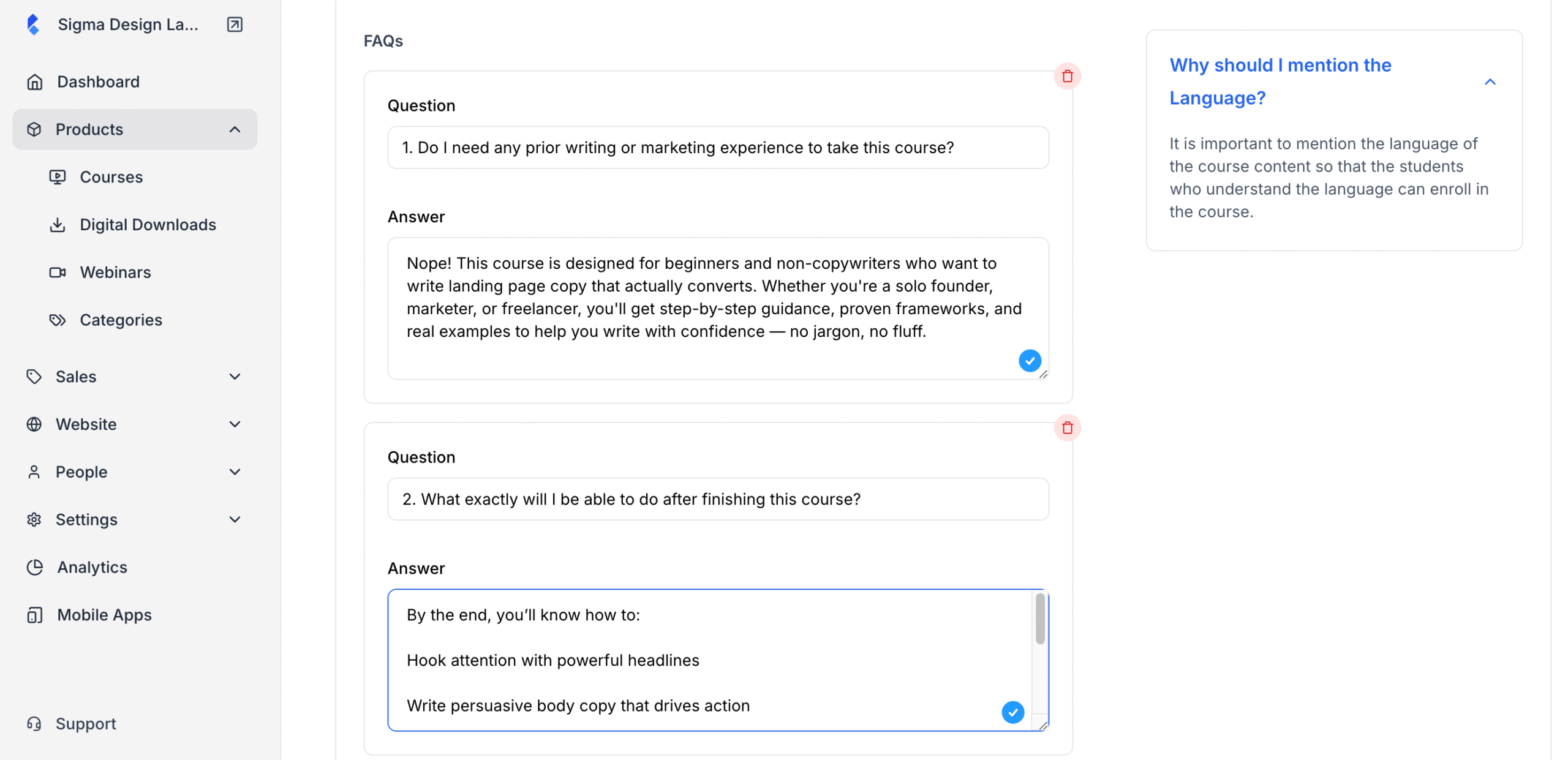This screenshot has height=760, width=1568.
Task: Click the FAQs section heading
Action: click(x=383, y=41)
